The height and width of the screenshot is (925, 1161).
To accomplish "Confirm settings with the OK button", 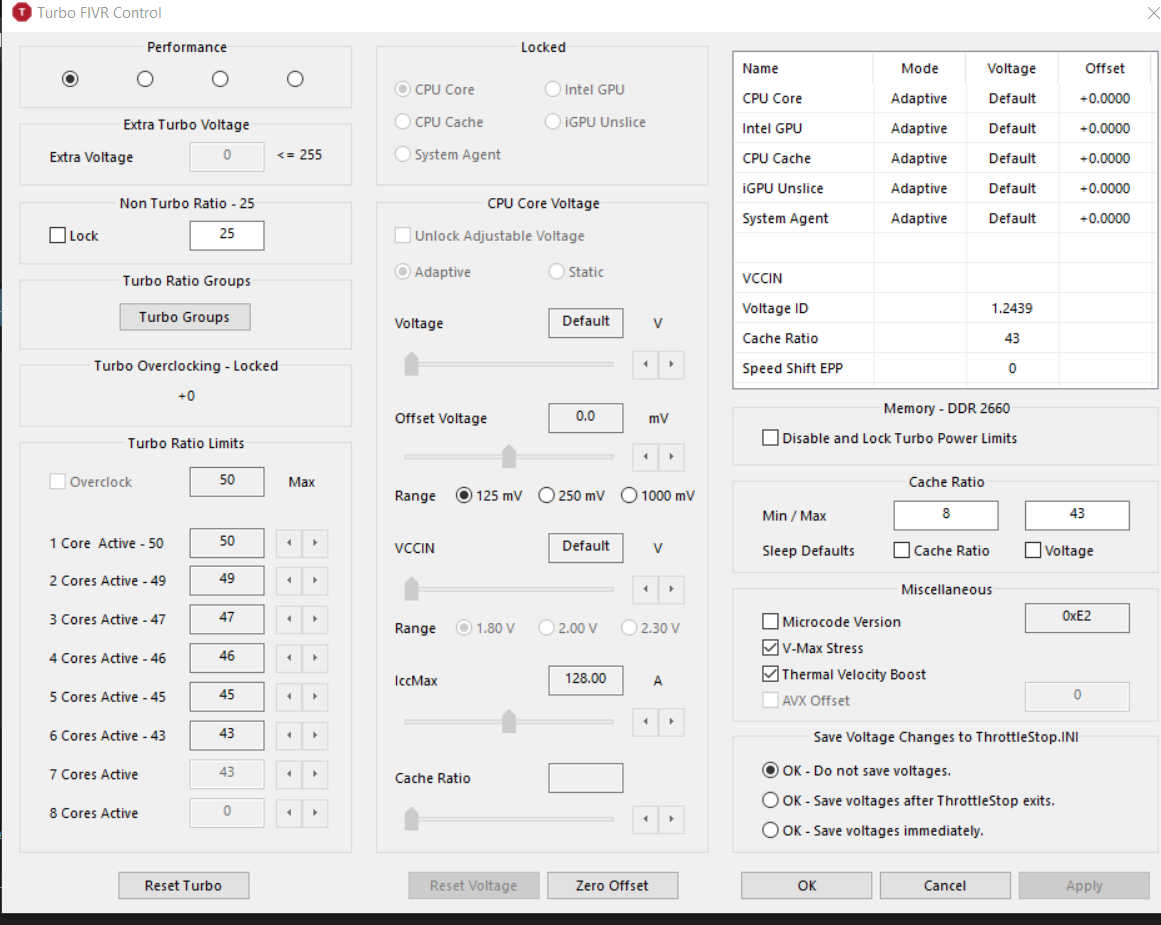I will [x=806, y=885].
